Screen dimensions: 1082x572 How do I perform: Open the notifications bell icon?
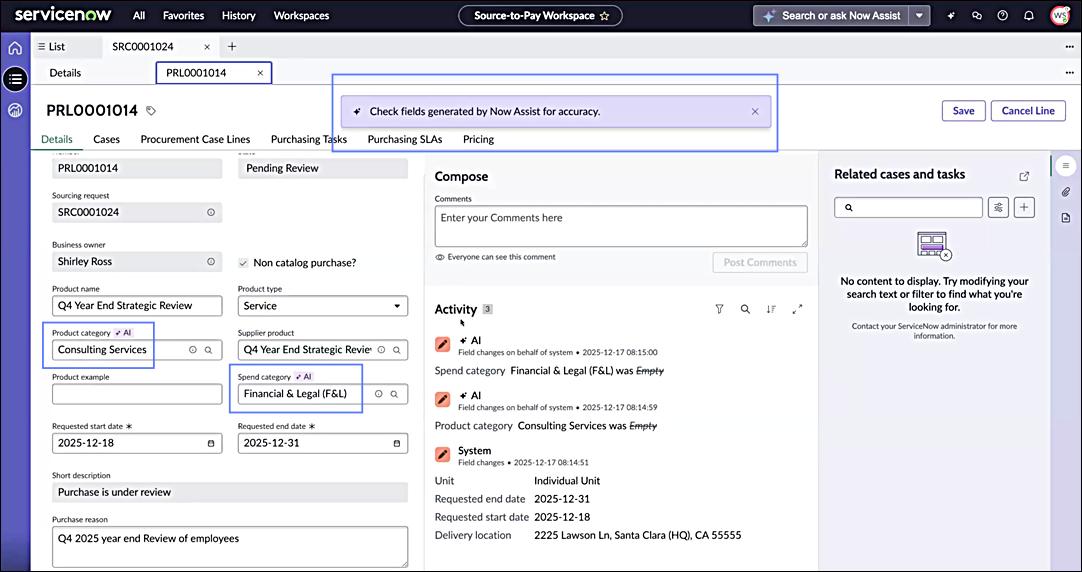tap(1029, 15)
